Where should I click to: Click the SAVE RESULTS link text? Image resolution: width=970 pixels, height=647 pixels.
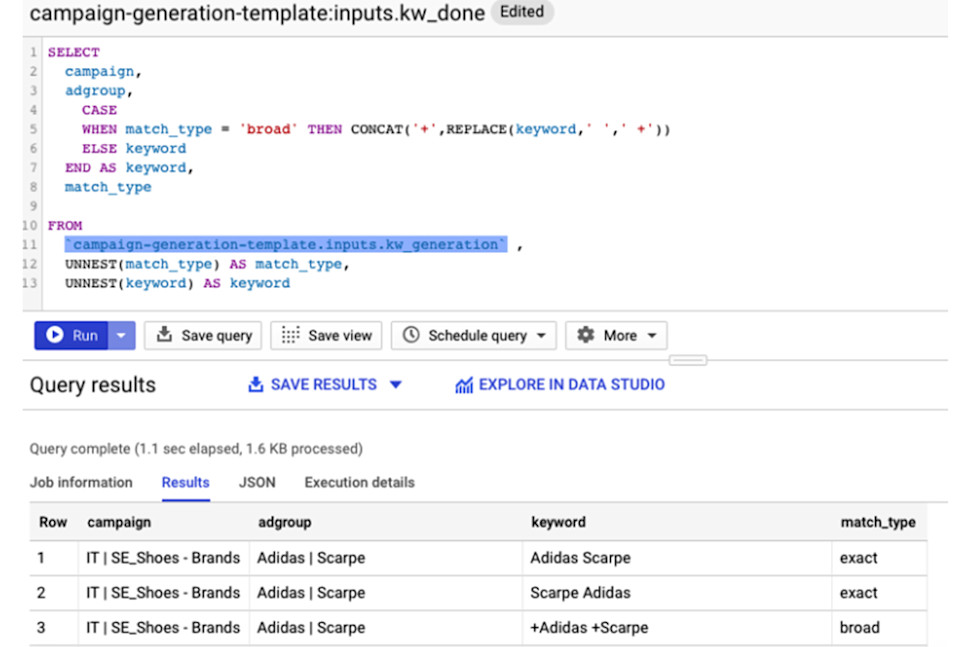pos(324,385)
